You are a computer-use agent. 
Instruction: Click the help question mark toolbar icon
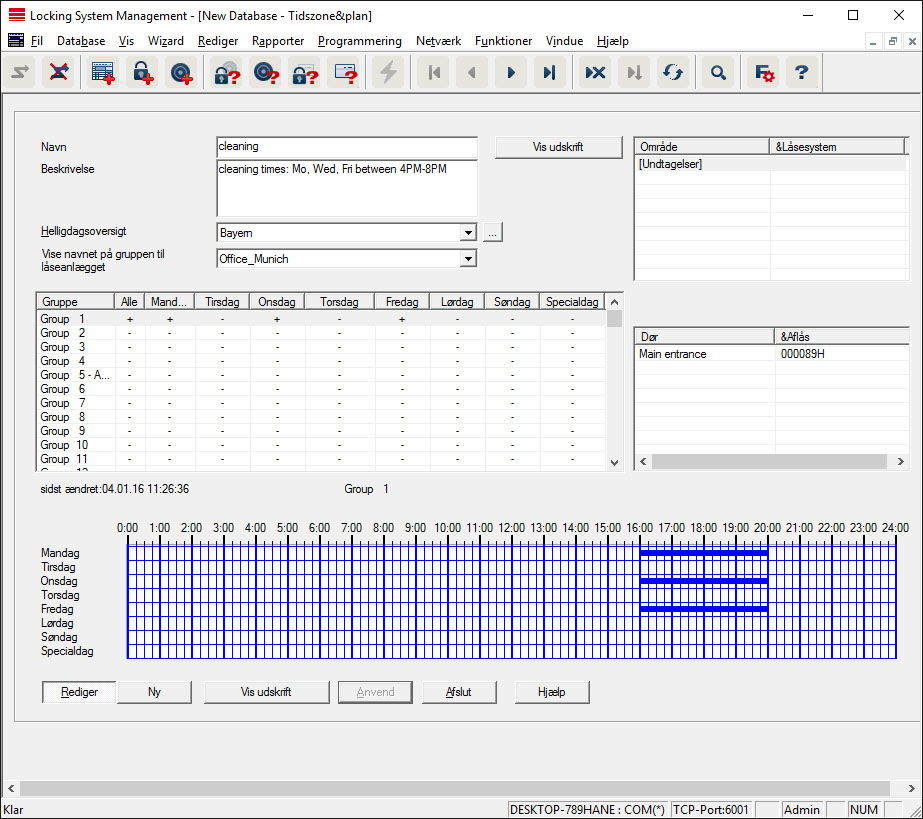click(801, 73)
